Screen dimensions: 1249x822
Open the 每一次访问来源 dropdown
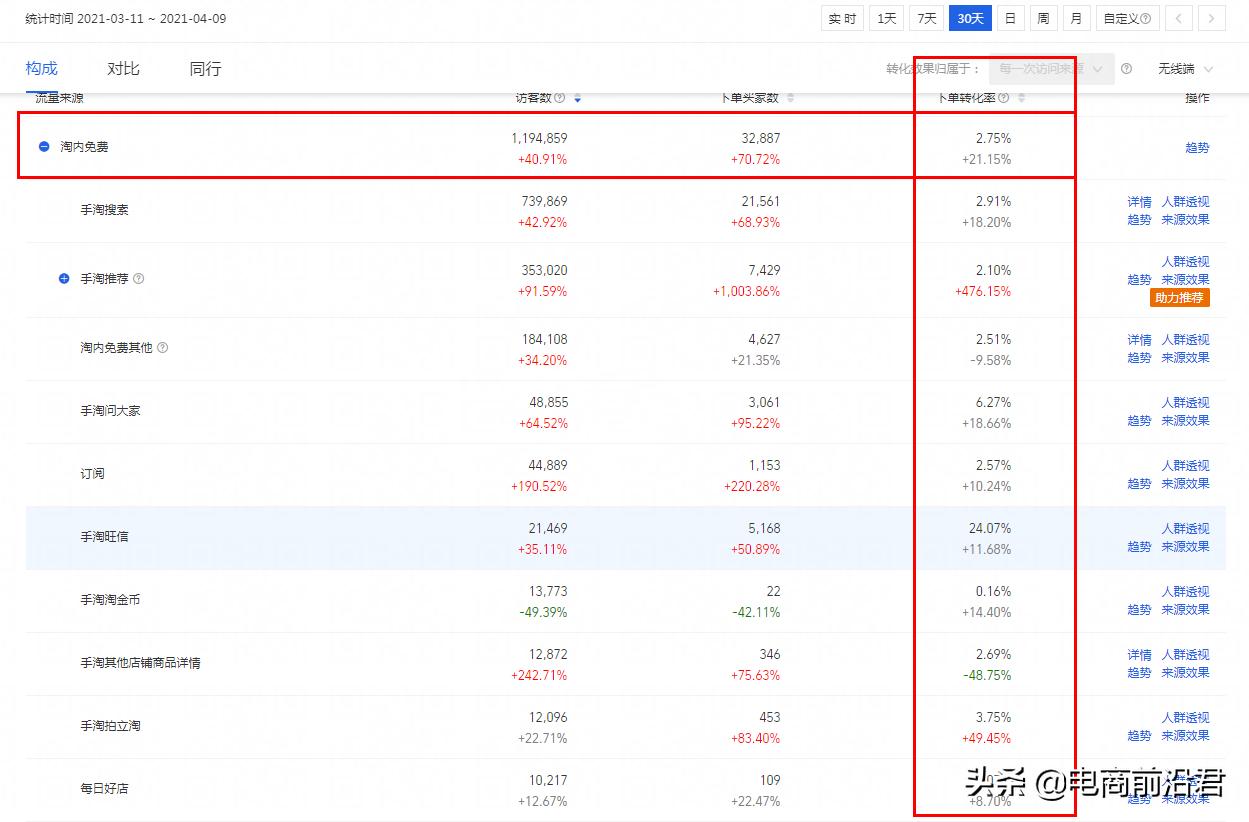[1048, 68]
